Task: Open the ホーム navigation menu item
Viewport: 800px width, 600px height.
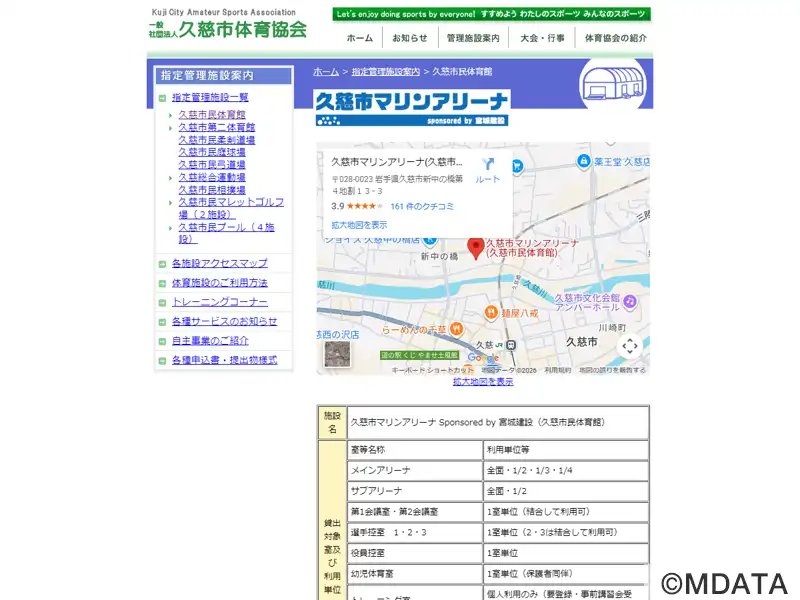Action: point(359,38)
